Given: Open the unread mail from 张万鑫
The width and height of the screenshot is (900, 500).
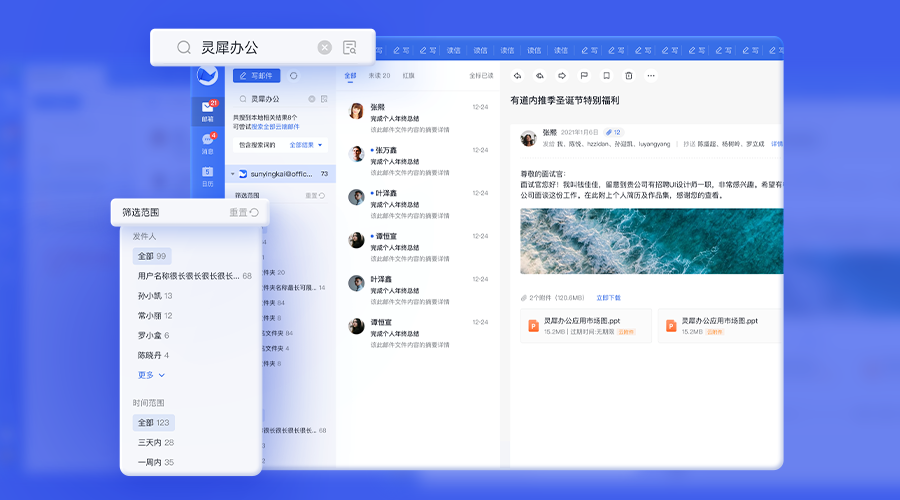Looking at the screenshot, I should click(418, 161).
